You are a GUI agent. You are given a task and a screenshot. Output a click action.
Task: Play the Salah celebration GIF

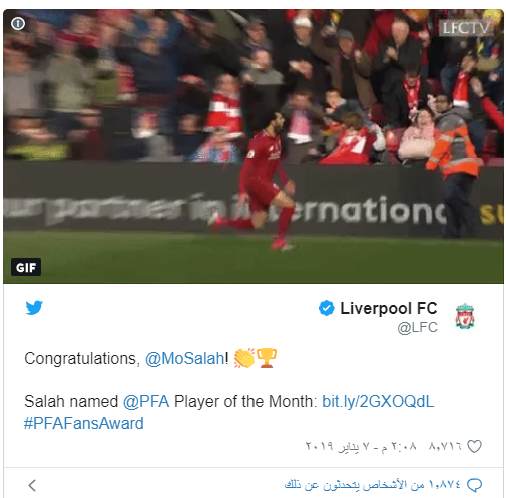(x=253, y=147)
